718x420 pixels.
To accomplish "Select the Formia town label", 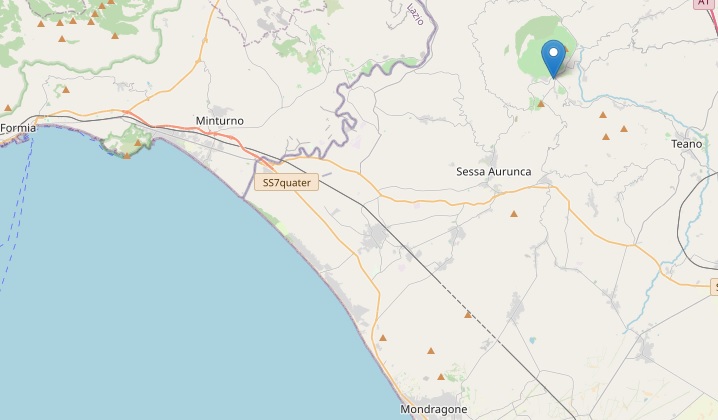I will point(18,128).
